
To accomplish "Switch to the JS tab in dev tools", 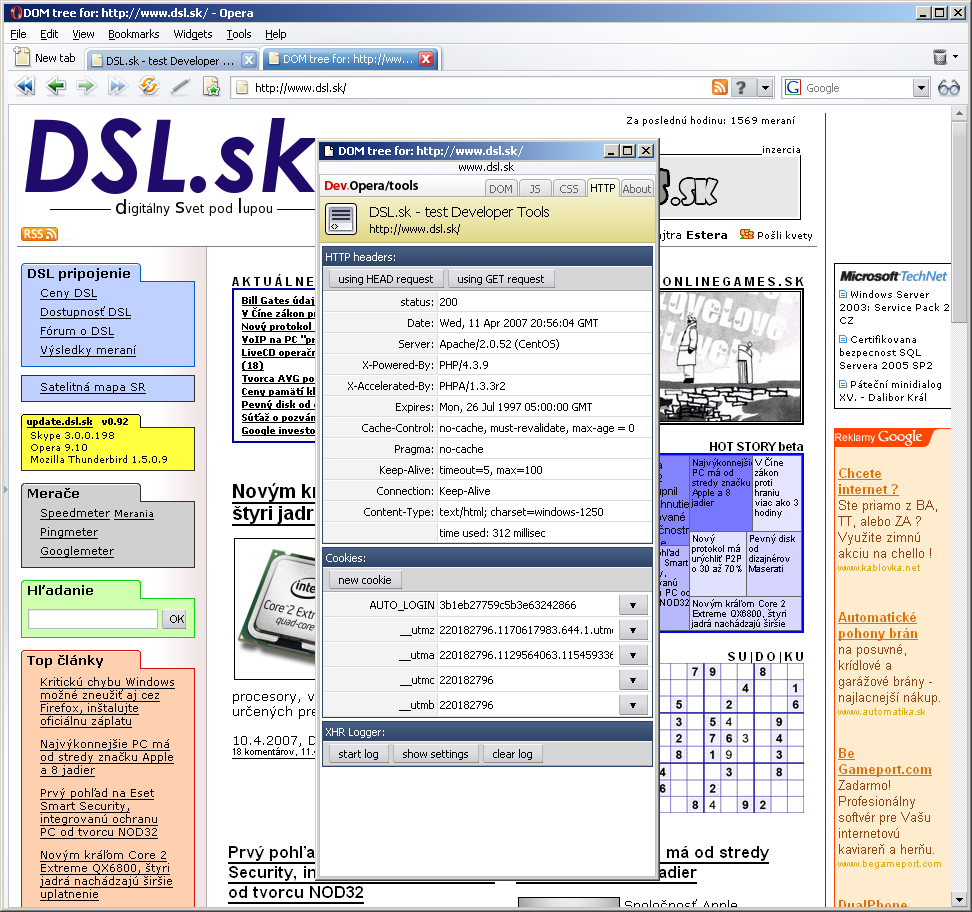I will (x=535, y=188).
